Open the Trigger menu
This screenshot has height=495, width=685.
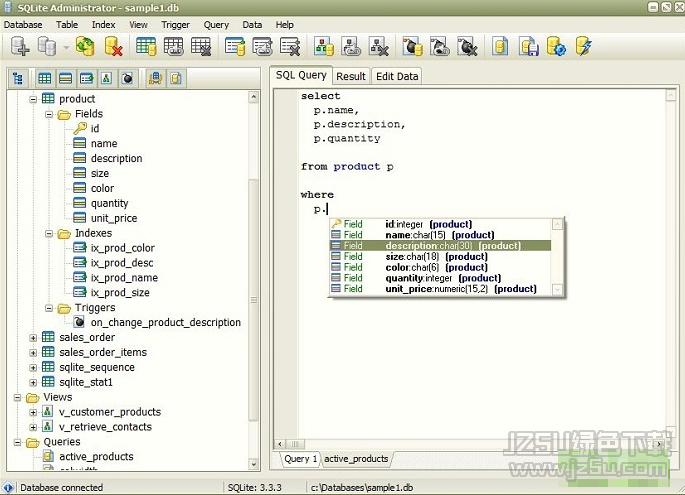tap(176, 25)
